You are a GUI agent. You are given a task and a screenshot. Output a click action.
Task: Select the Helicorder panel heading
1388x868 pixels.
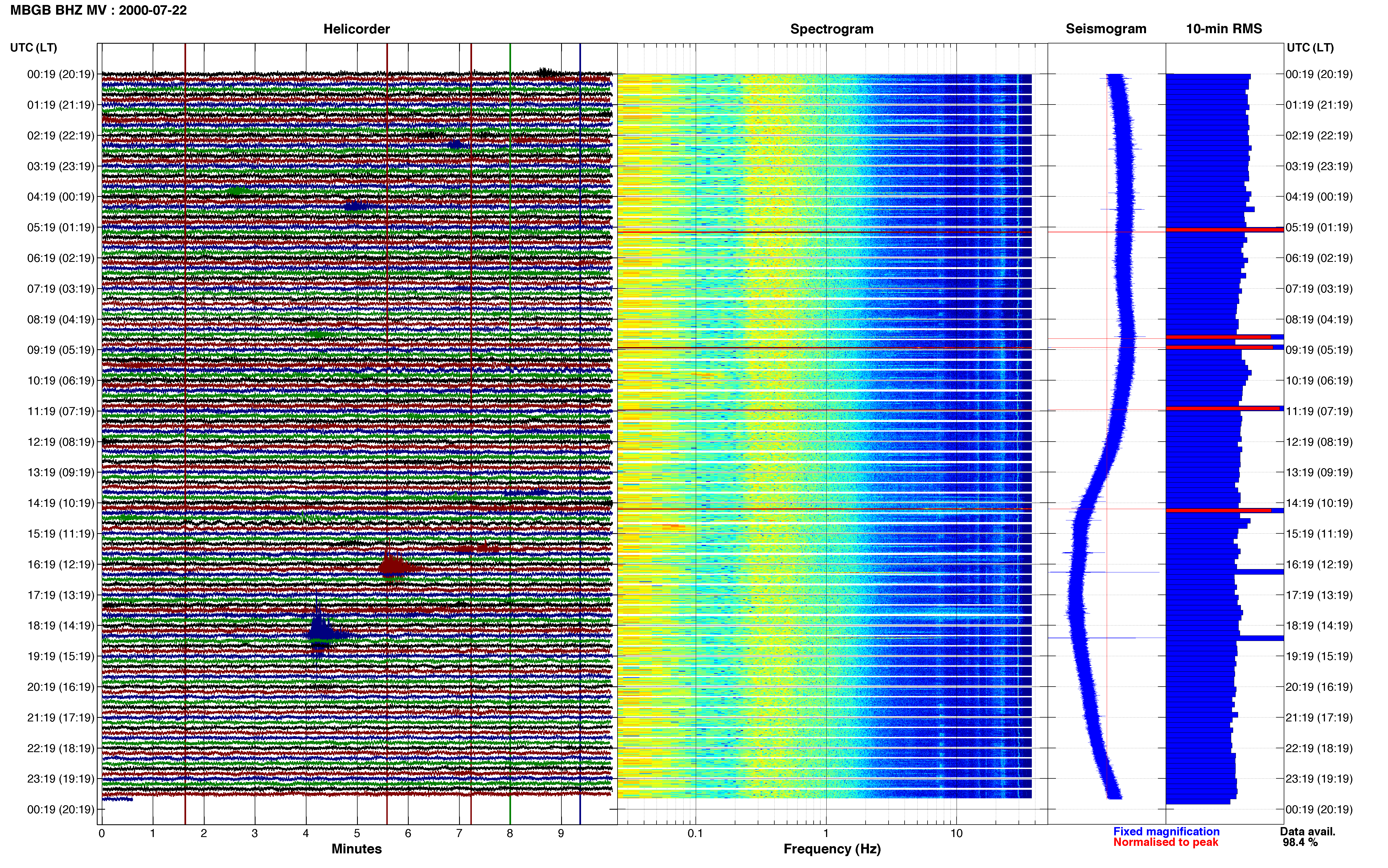coord(356,29)
